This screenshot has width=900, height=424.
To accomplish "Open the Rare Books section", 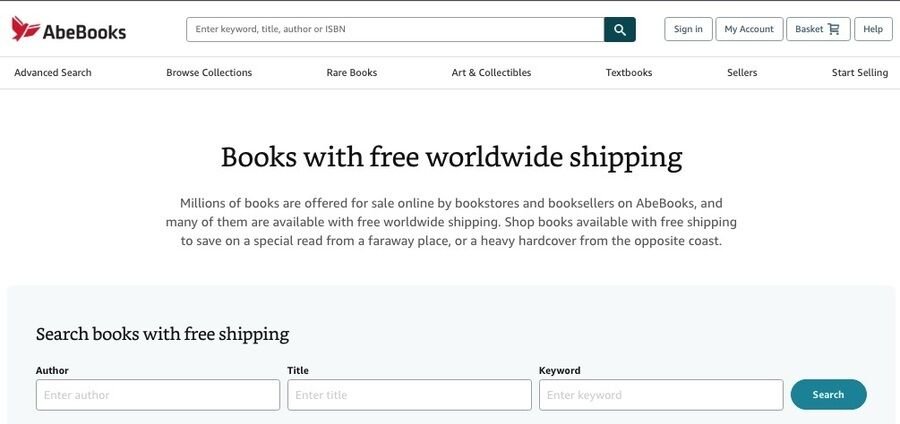I will click(352, 73).
